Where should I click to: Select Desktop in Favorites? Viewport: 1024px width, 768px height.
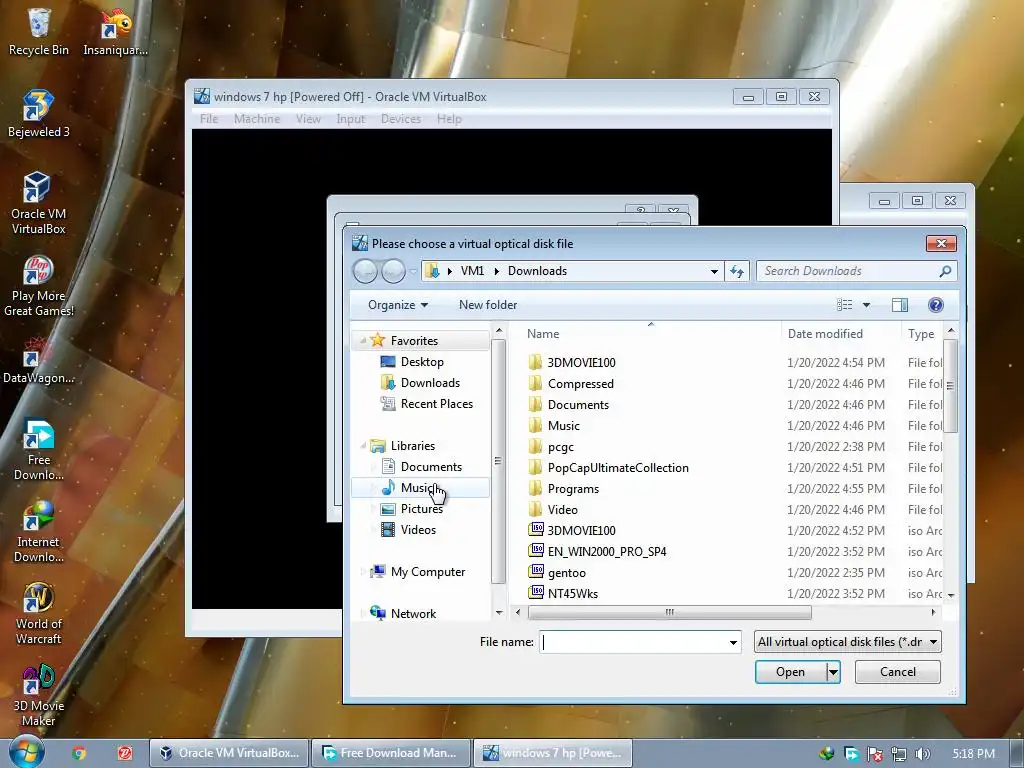pyautogui.click(x=421, y=362)
